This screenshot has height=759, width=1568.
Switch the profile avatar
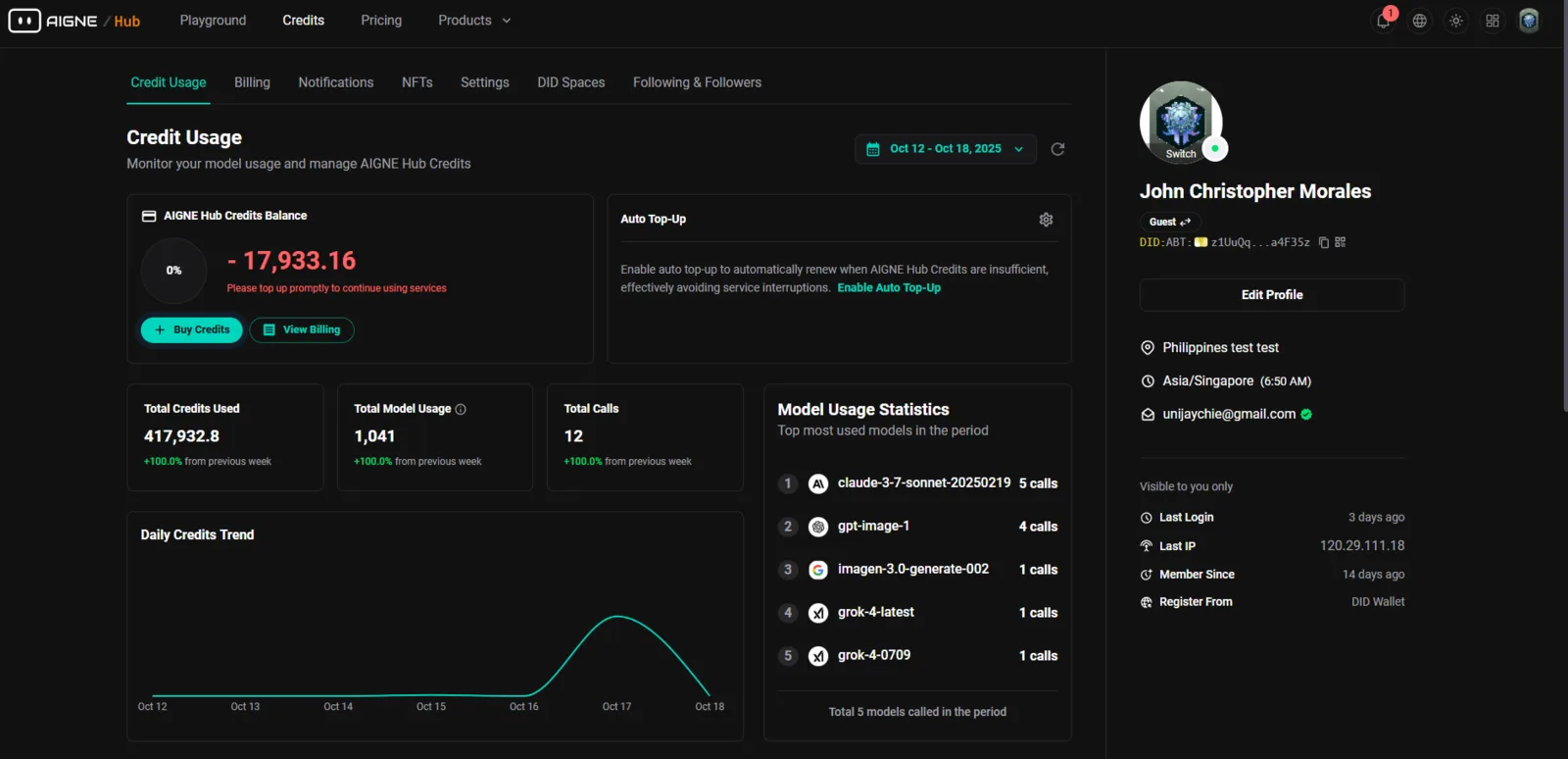coord(1181,123)
